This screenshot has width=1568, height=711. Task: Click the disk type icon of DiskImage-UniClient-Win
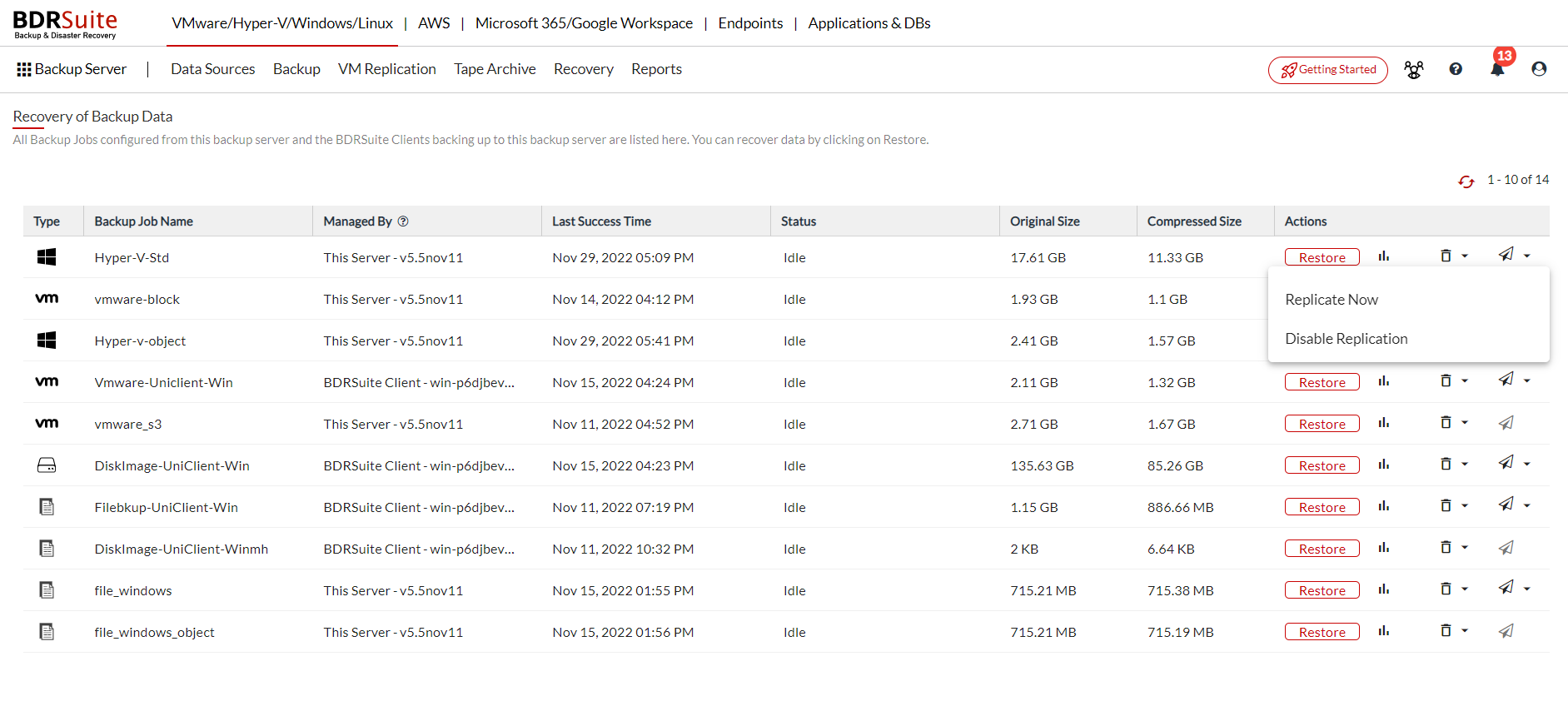pyautogui.click(x=47, y=465)
